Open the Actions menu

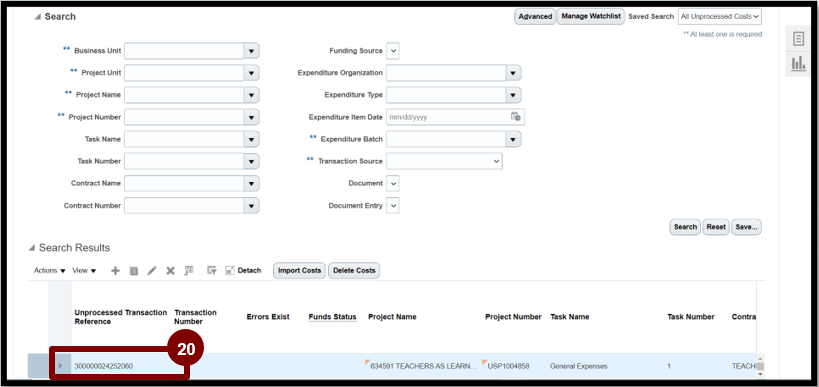tap(50, 271)
